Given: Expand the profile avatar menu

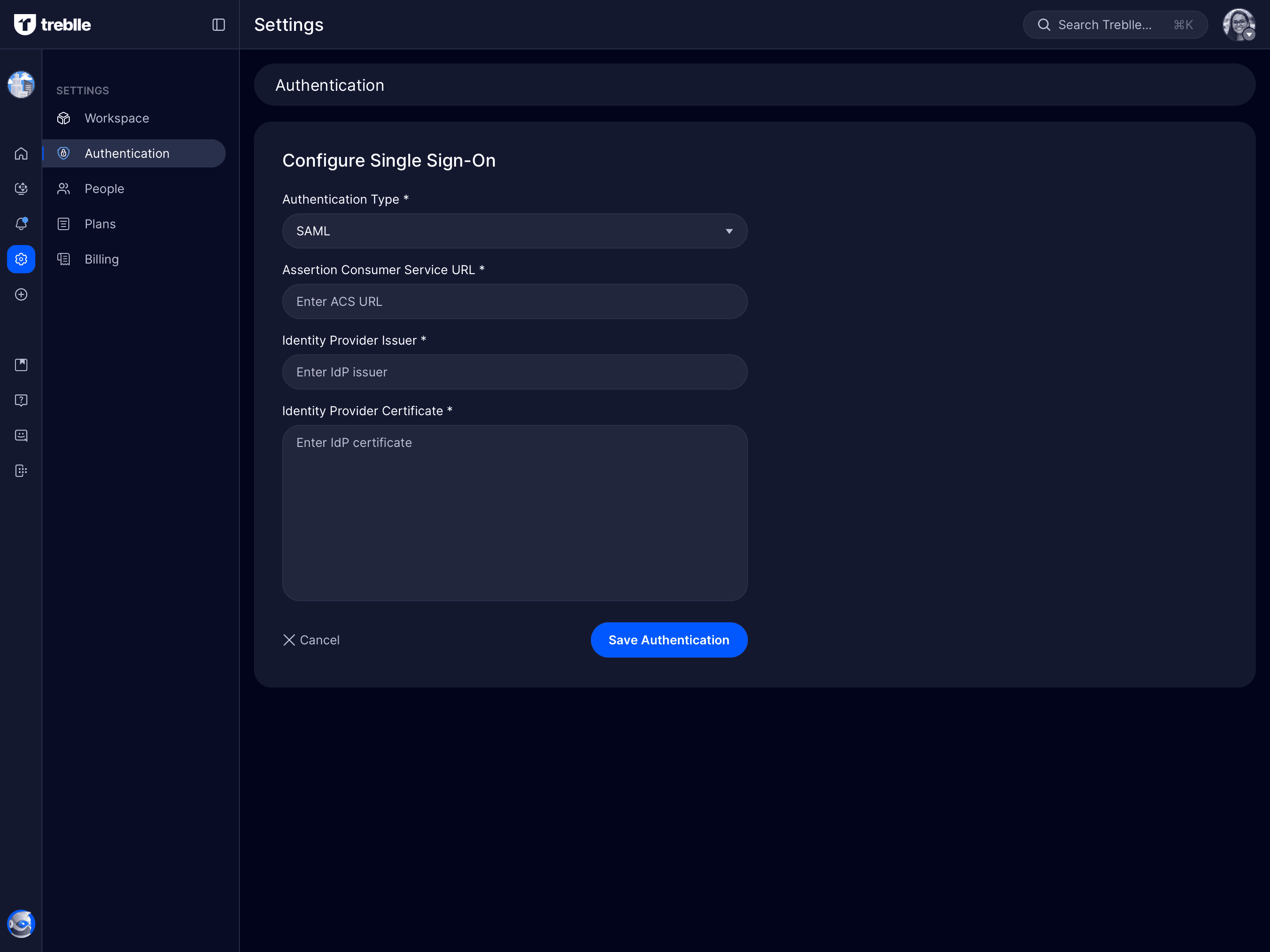Looking at the screenshot, I should pos(1238,24).
